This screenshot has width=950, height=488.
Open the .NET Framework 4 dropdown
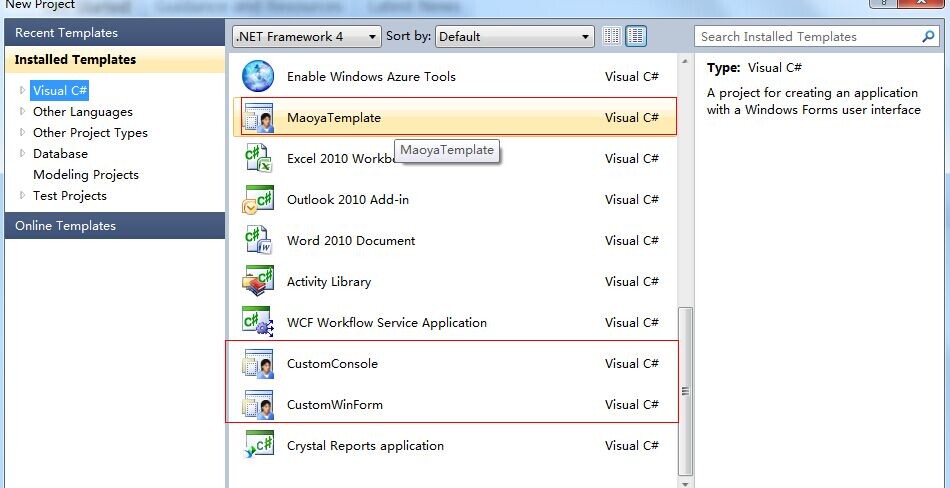307,37
